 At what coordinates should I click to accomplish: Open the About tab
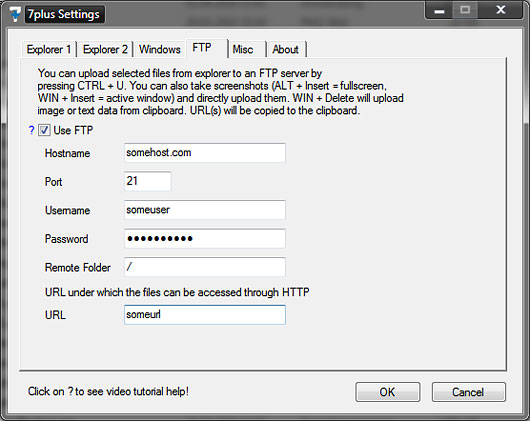pos(287,49)
